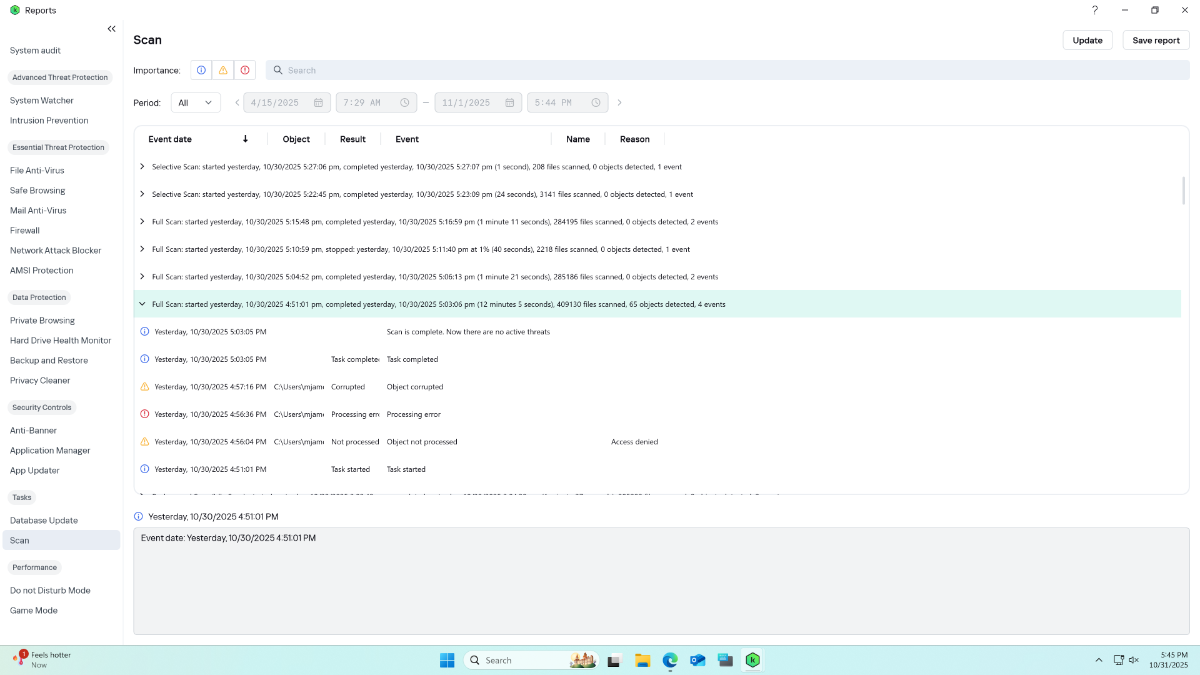Open Safe Browsing report
This screenshot has height=675, width=1200.
(x=37, y=190)
